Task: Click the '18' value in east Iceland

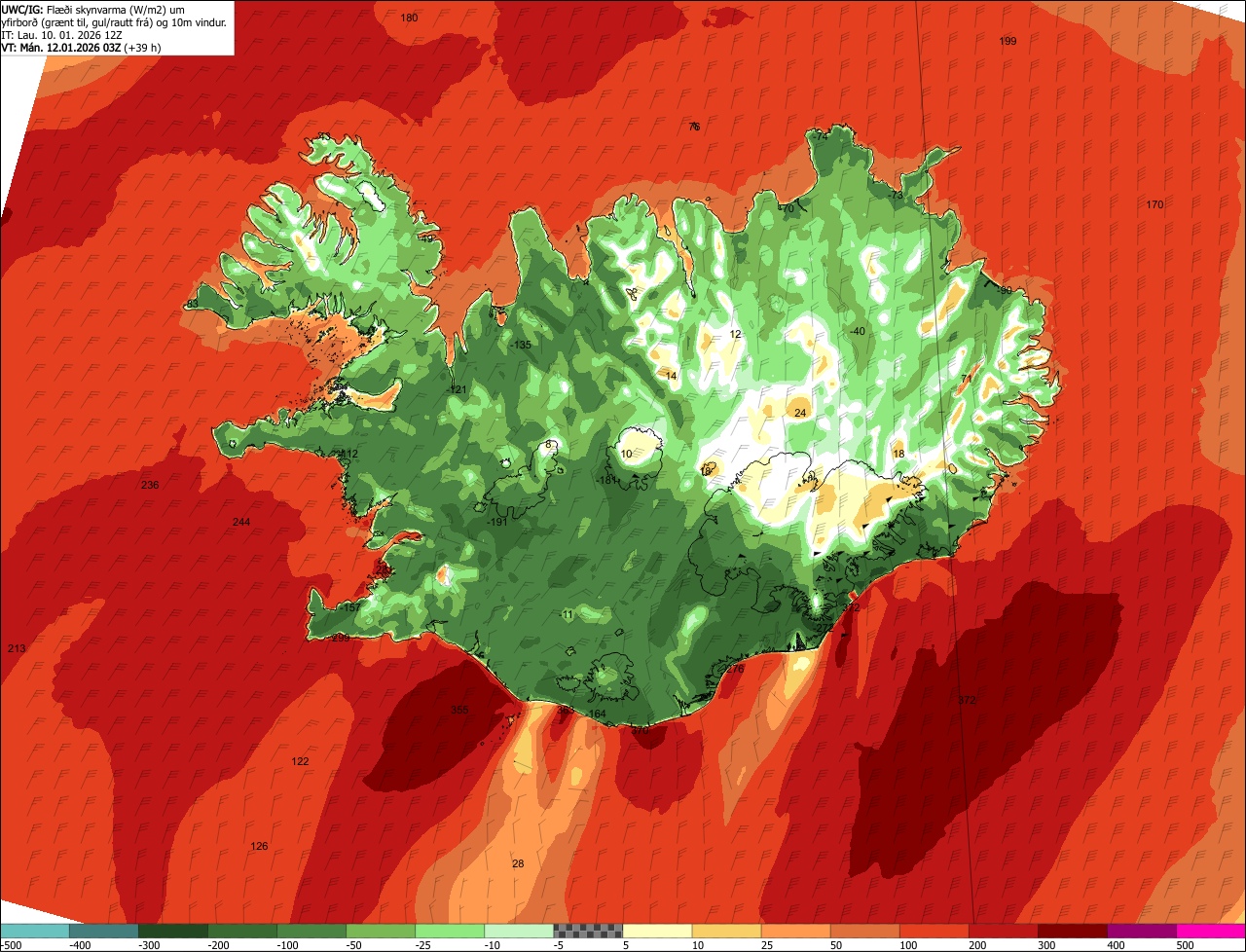Action: [x=898, y=454]
